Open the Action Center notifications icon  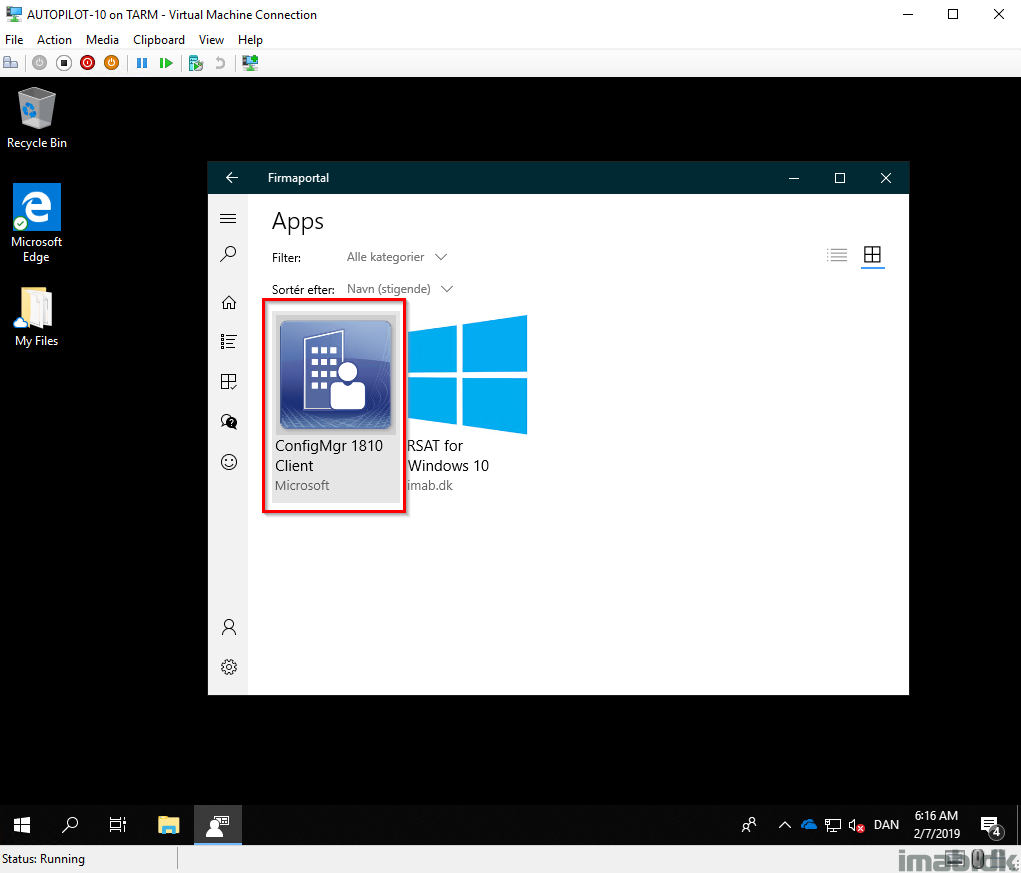point(991,826)
